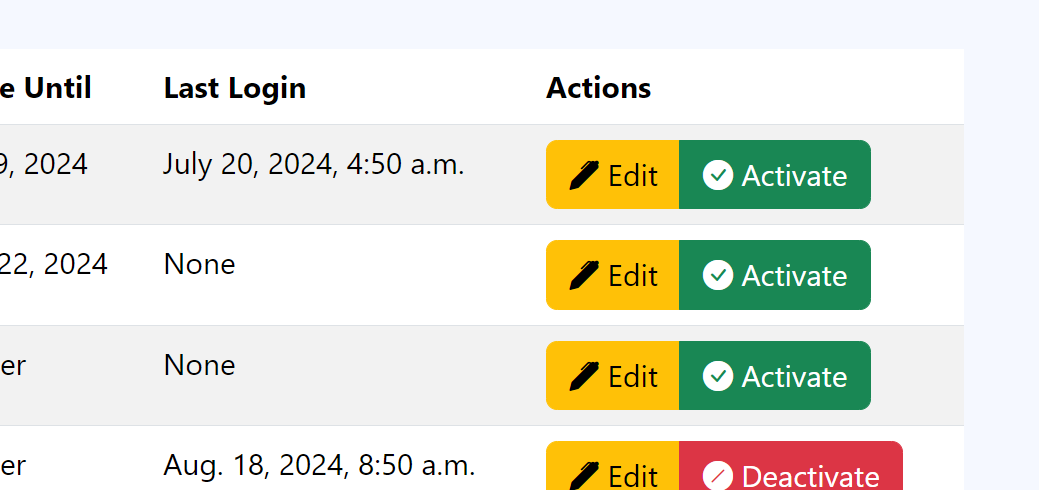Select the July 20, 2024, 4:50 a.m. cell
The height and width of the screenshot is (490, 1039).
(313, 164)
